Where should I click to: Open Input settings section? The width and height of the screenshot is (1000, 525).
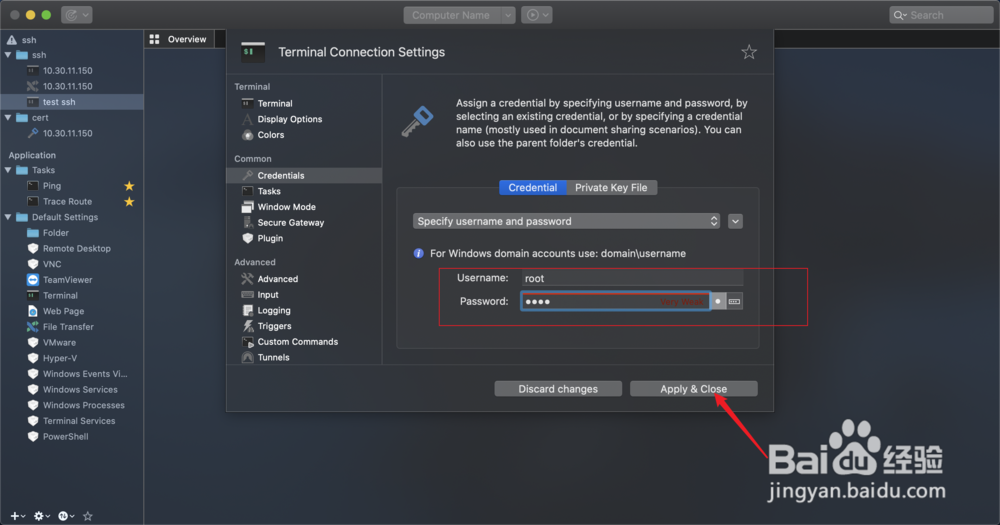click(x=268, y=295)
